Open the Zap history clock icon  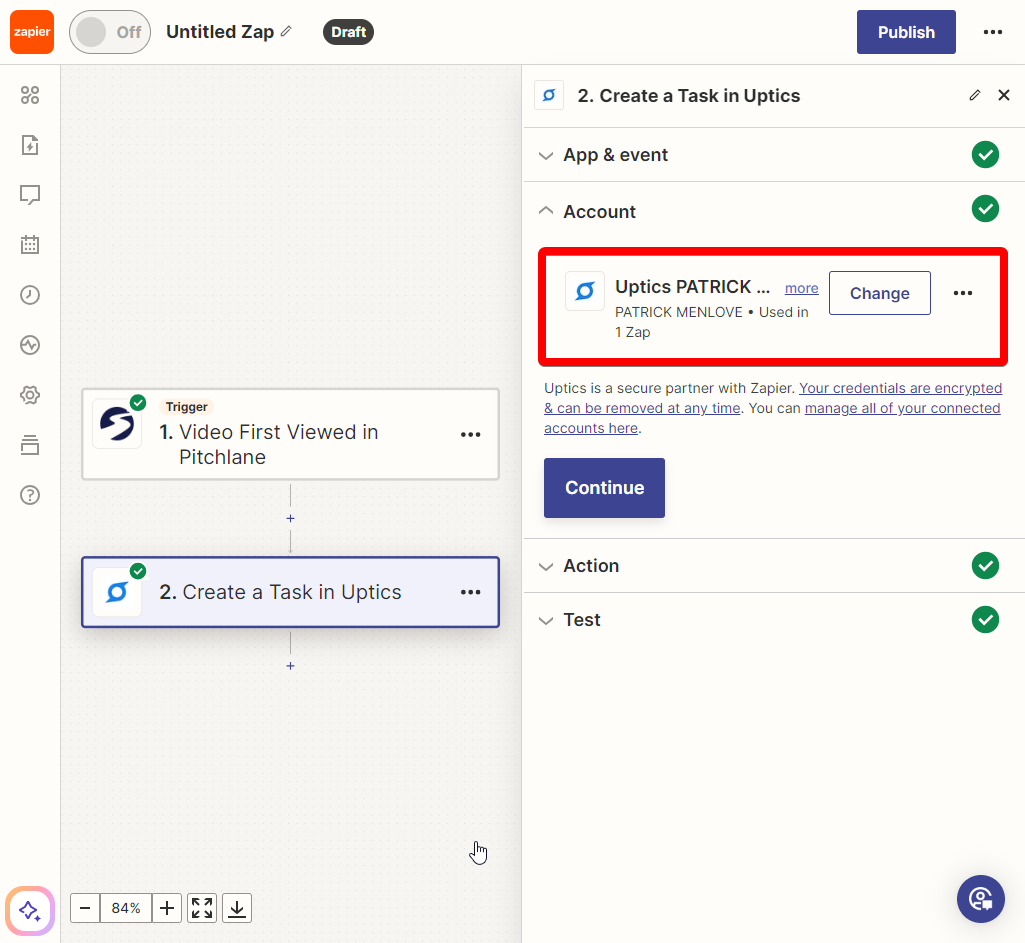[30, 295]
